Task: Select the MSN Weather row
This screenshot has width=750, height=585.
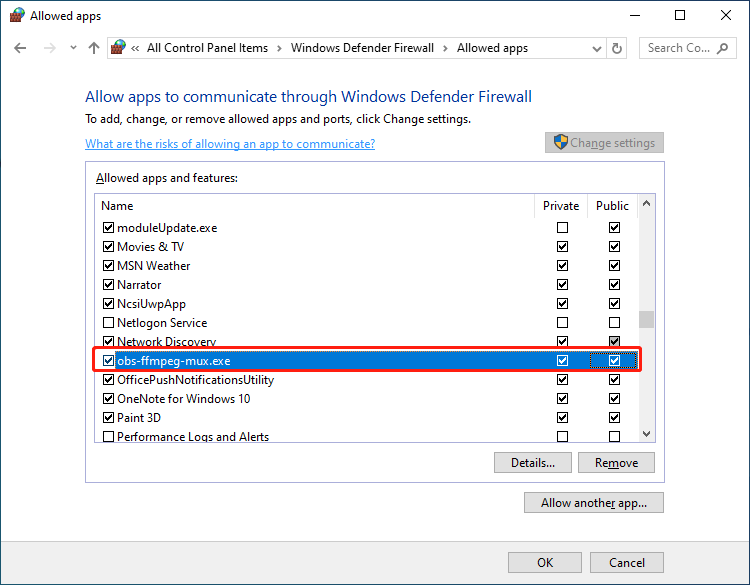Action: click(366, 265)
